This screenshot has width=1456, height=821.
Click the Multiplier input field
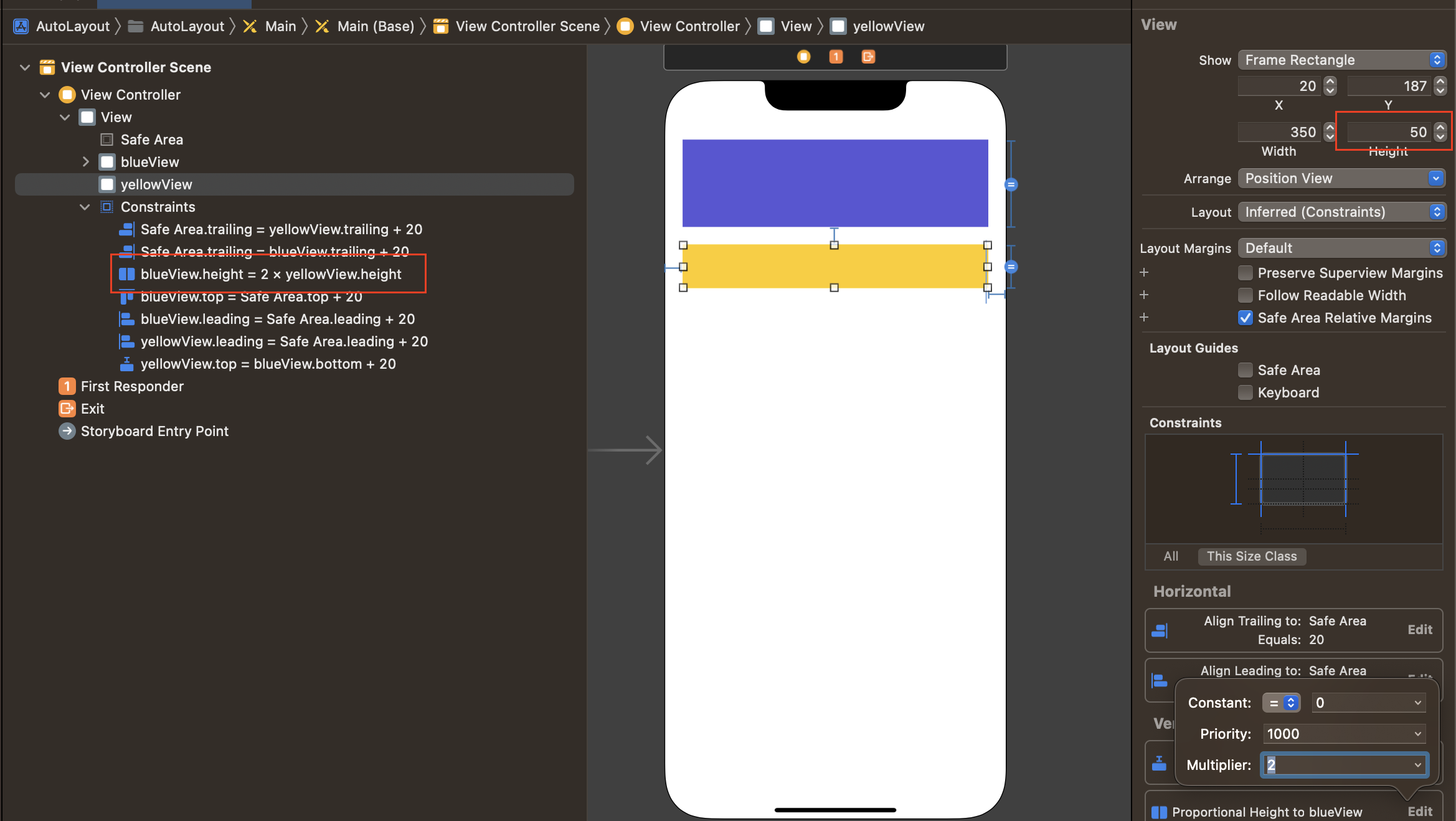coord(1336,765)
